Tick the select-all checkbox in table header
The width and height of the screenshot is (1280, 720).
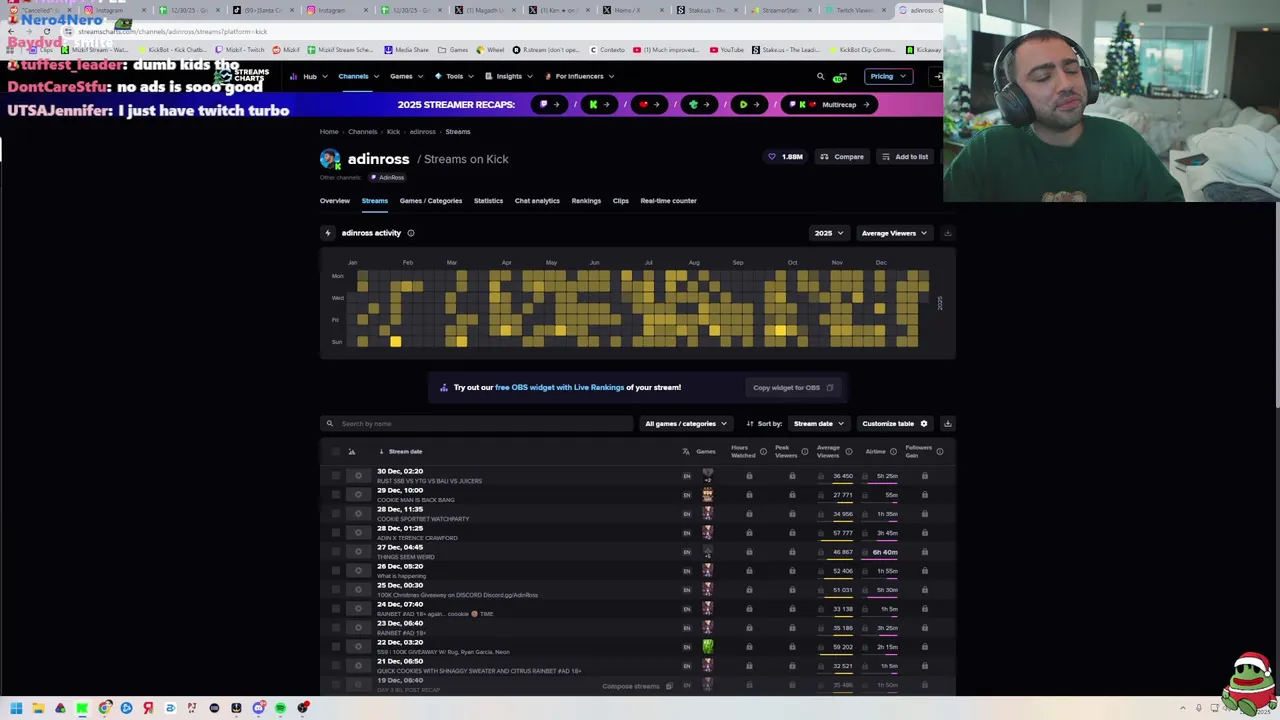[335, 452]
